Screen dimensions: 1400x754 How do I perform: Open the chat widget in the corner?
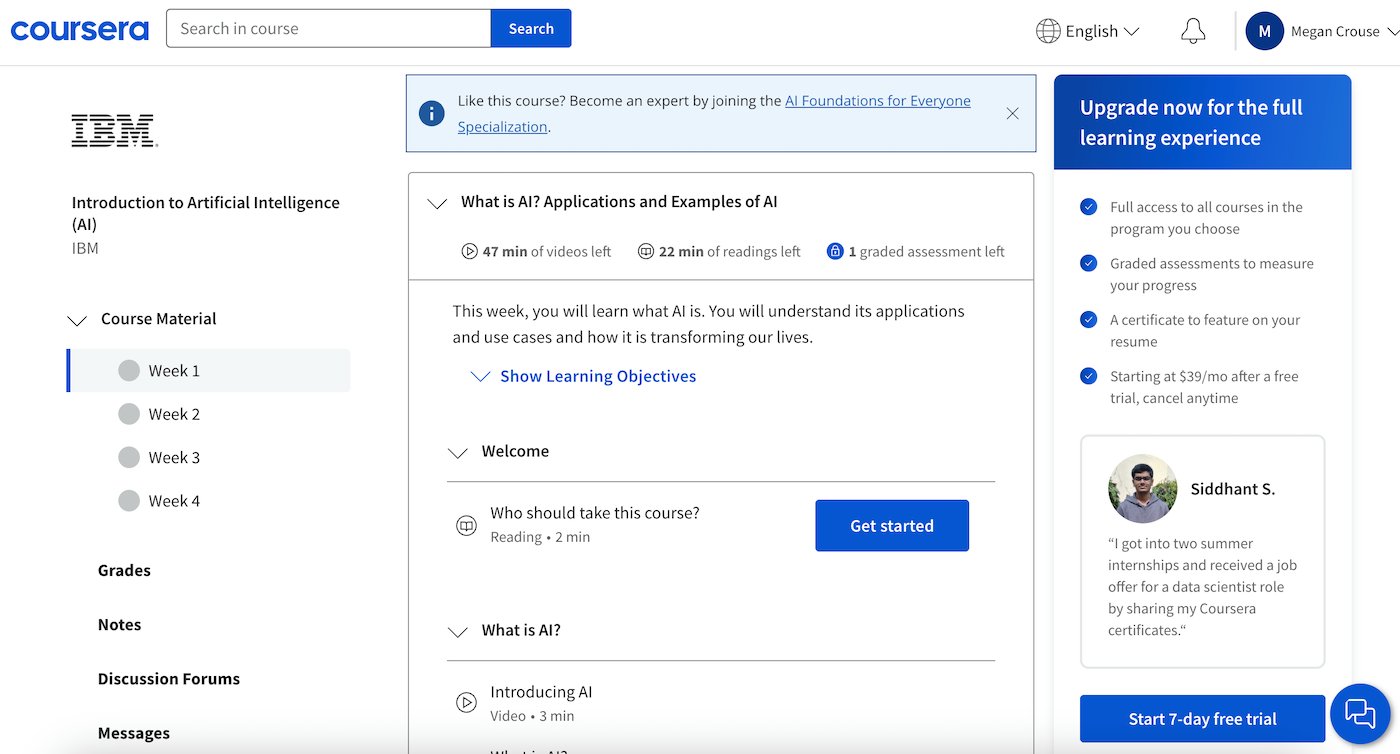[1360, 713]
